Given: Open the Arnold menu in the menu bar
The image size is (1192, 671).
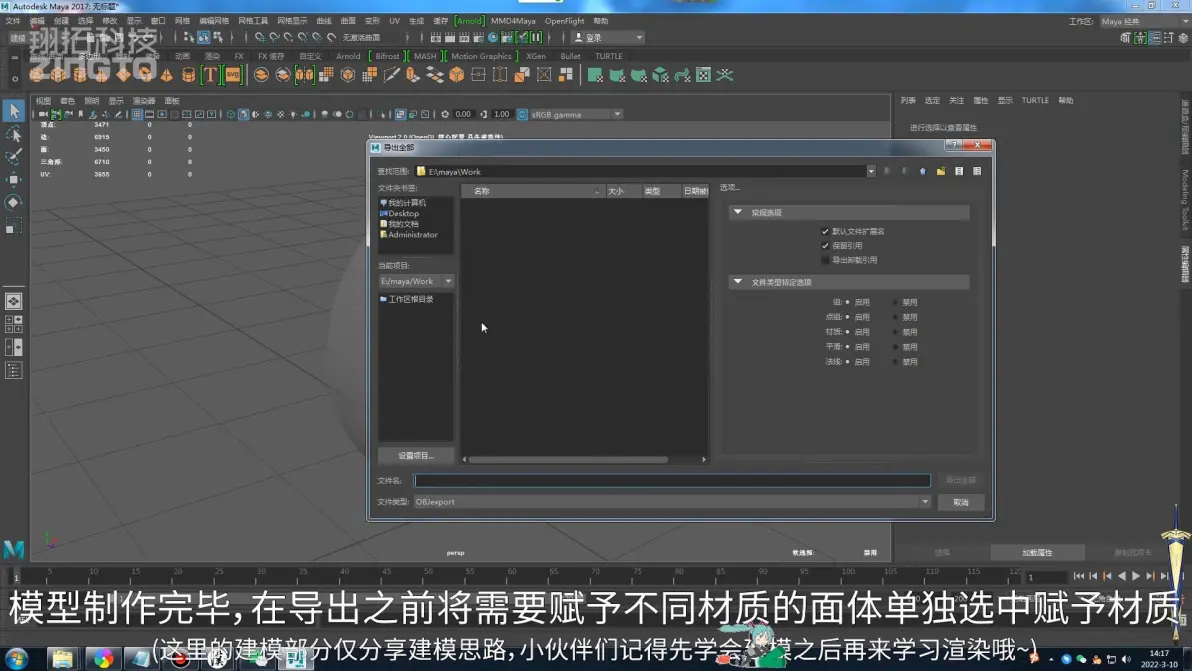Looking at the screenshot, I should pos(469,21).
